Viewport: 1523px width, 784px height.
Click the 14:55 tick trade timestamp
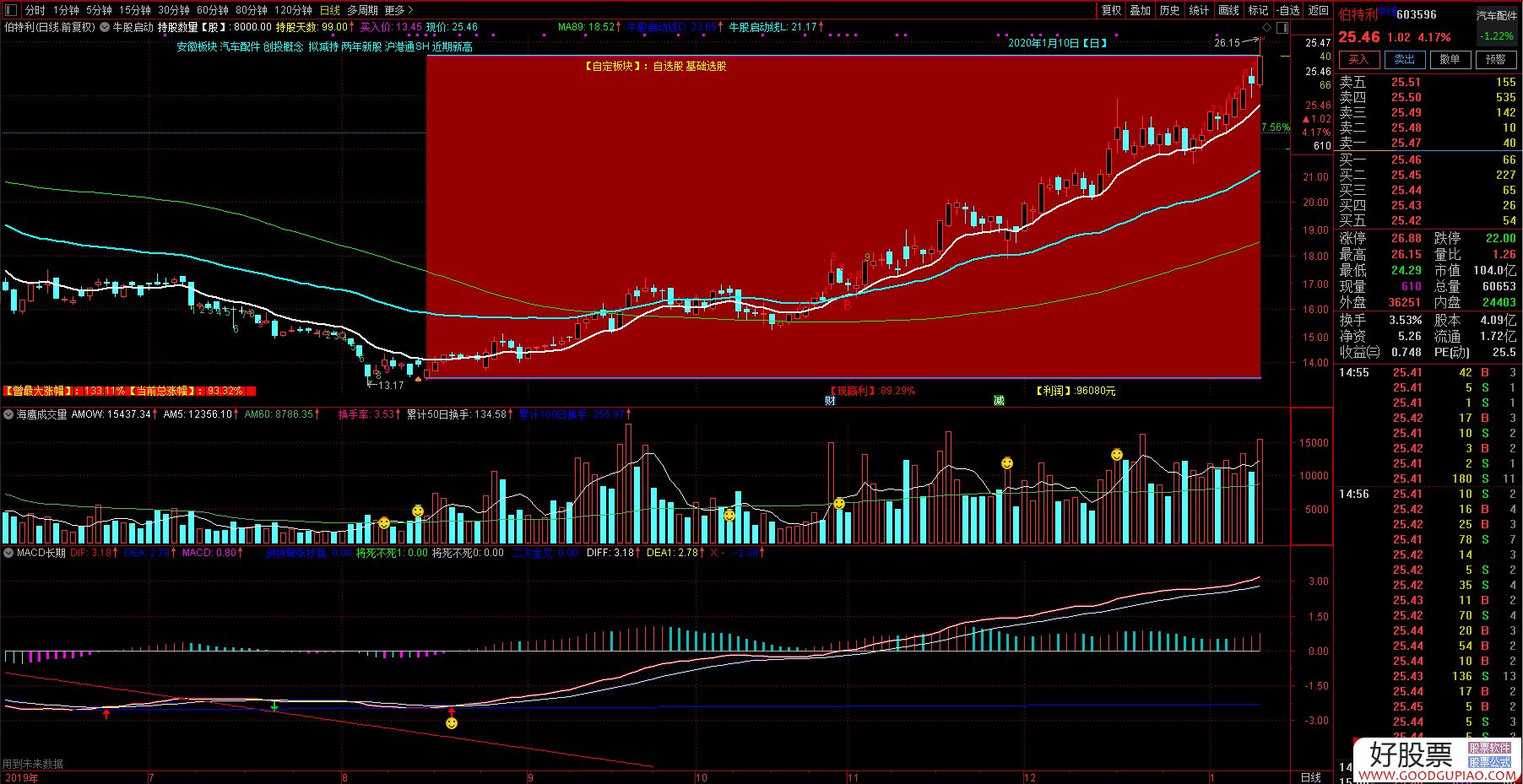click(x=1353, y=372)
